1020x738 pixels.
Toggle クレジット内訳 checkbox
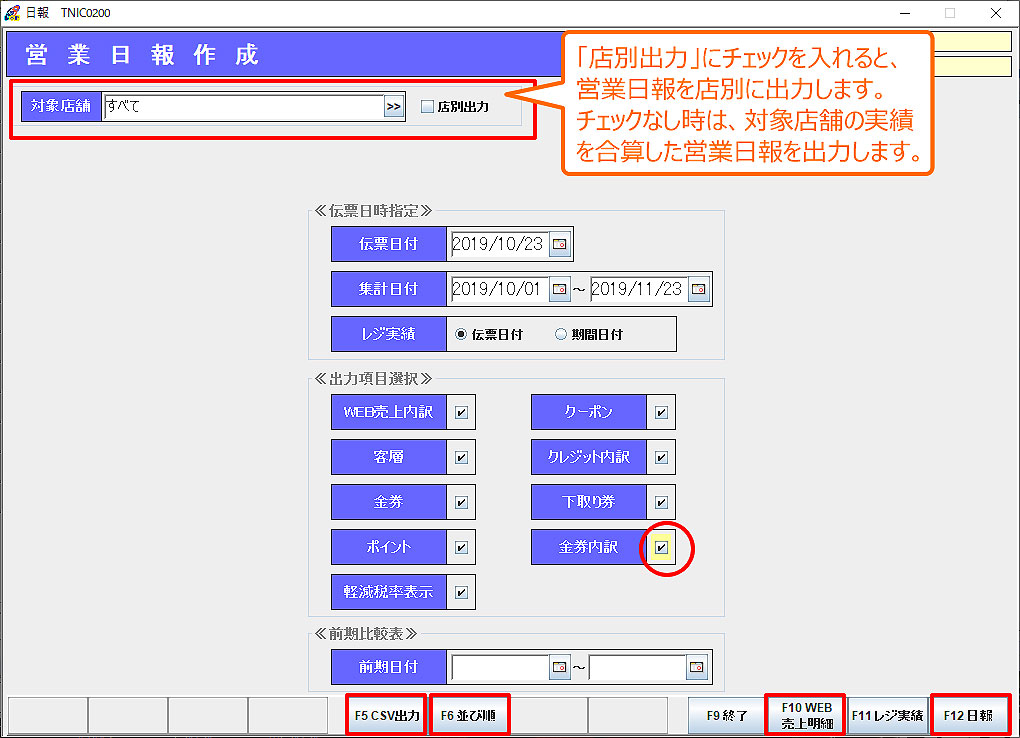click(662, 458)
